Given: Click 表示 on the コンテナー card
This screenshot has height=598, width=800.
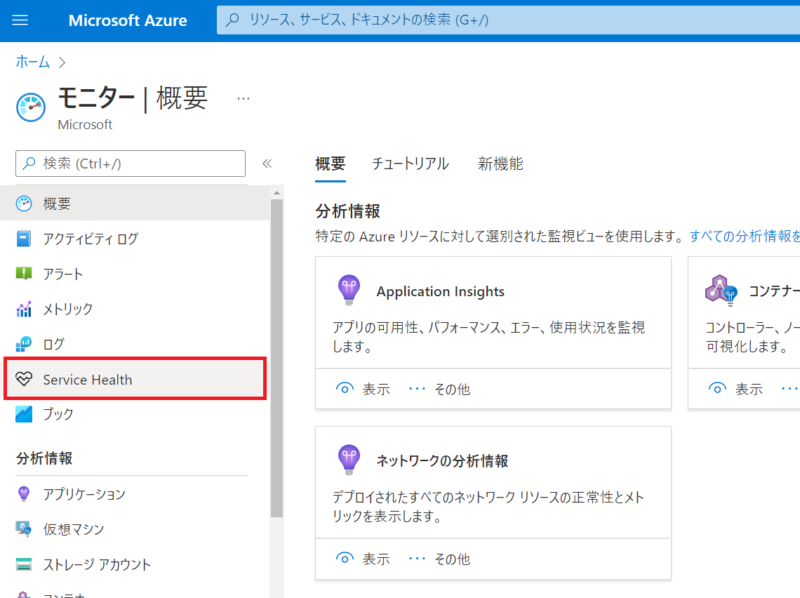Looking at the screenshot, I should [748, 389].
